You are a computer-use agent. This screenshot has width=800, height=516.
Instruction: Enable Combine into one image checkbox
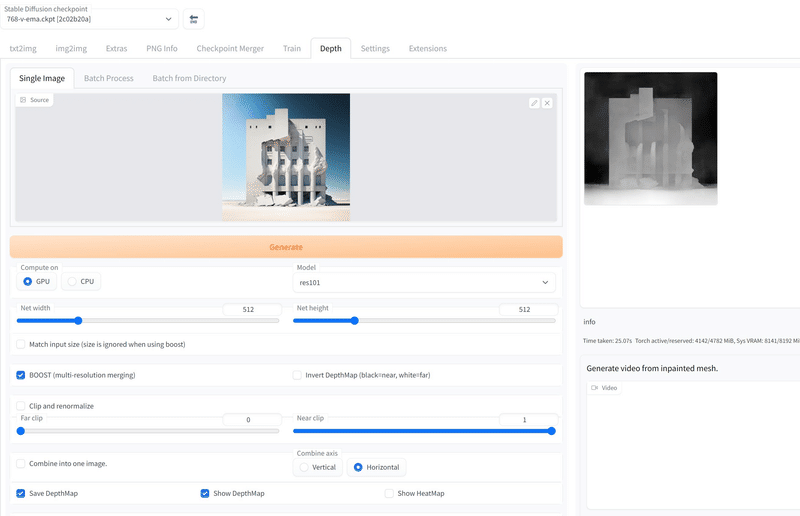click(x=20, y=463)
